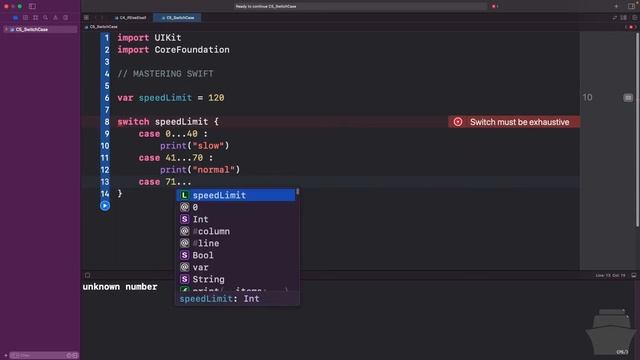Click the 'switch' keyword on line 8

[133, 122]
